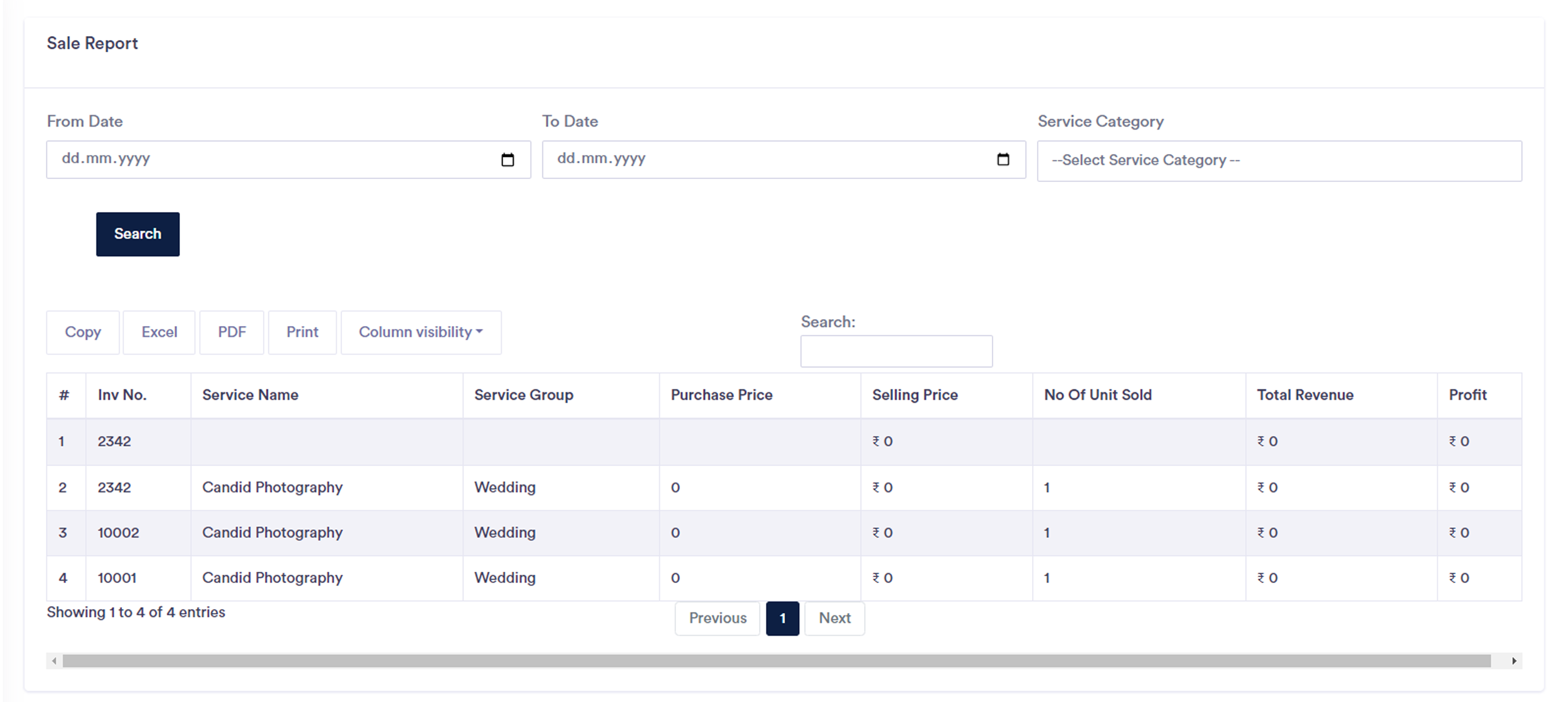Click the scrollbar right arrow
Viewport: 1568px width, 702px height.
pyautogui.click(x=1514, y=661)
